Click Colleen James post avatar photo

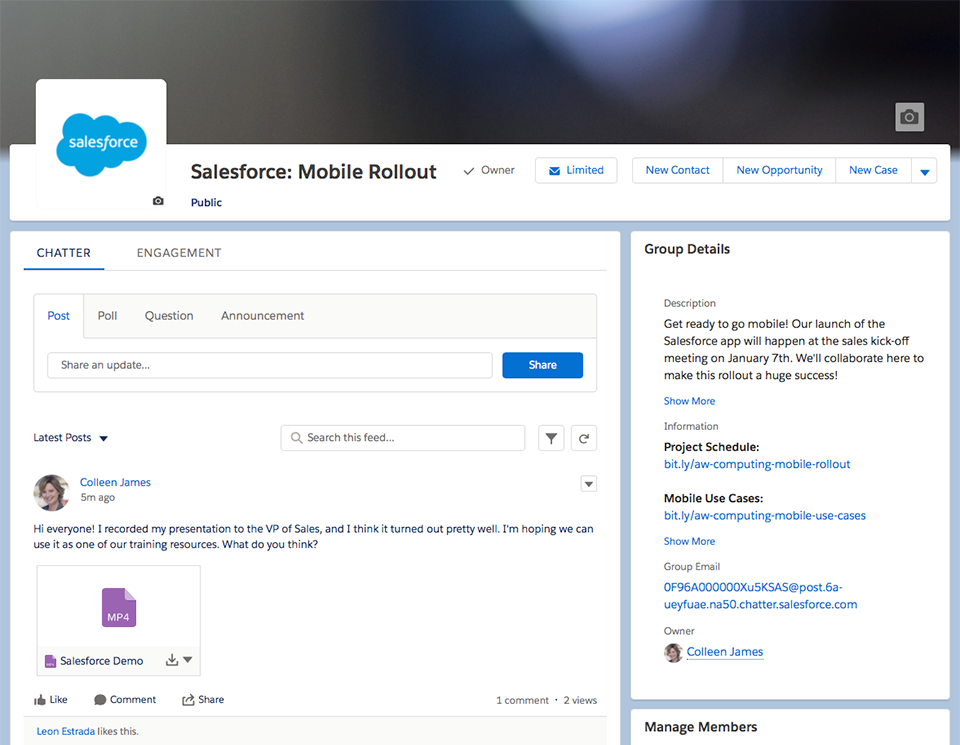[51, 492]
